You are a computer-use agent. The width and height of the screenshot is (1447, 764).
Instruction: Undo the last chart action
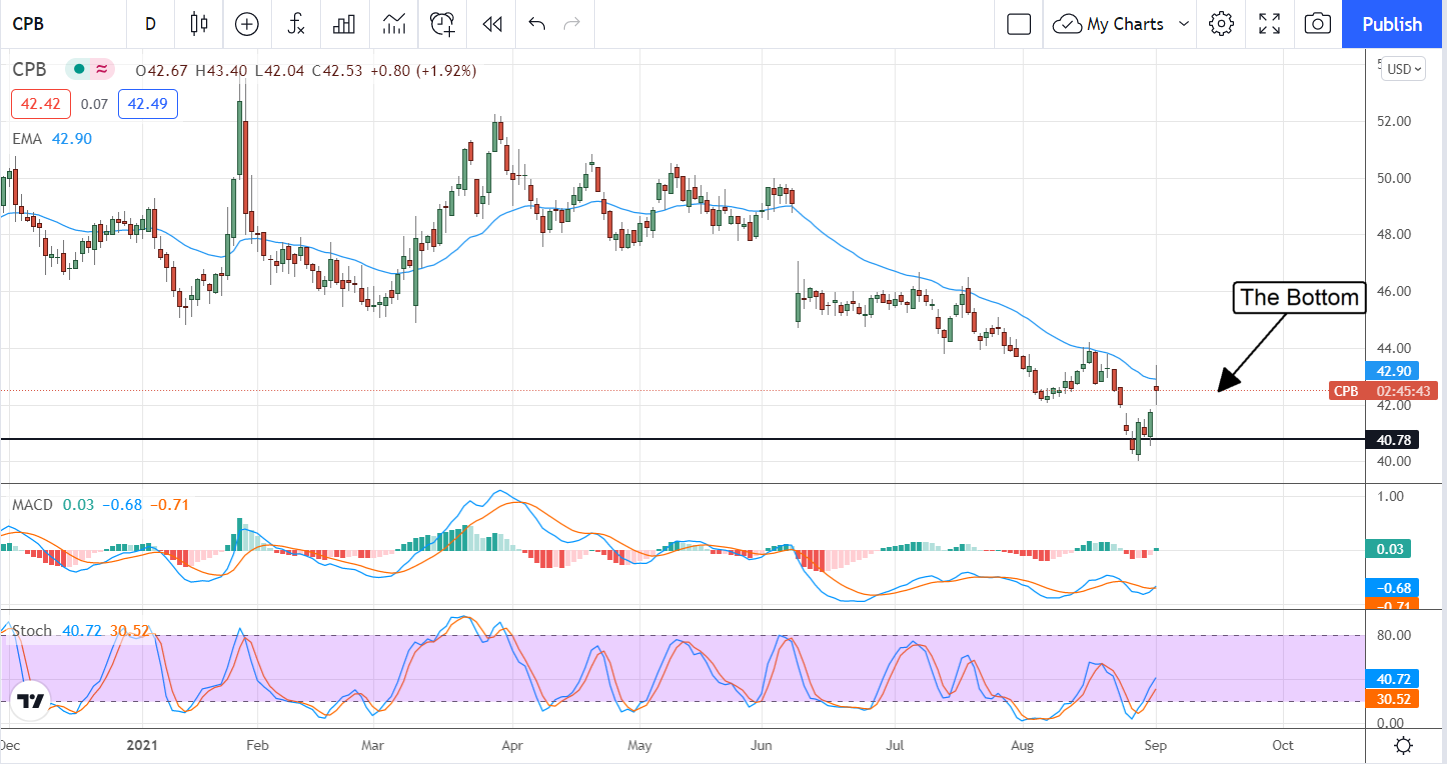click(537, 24)
